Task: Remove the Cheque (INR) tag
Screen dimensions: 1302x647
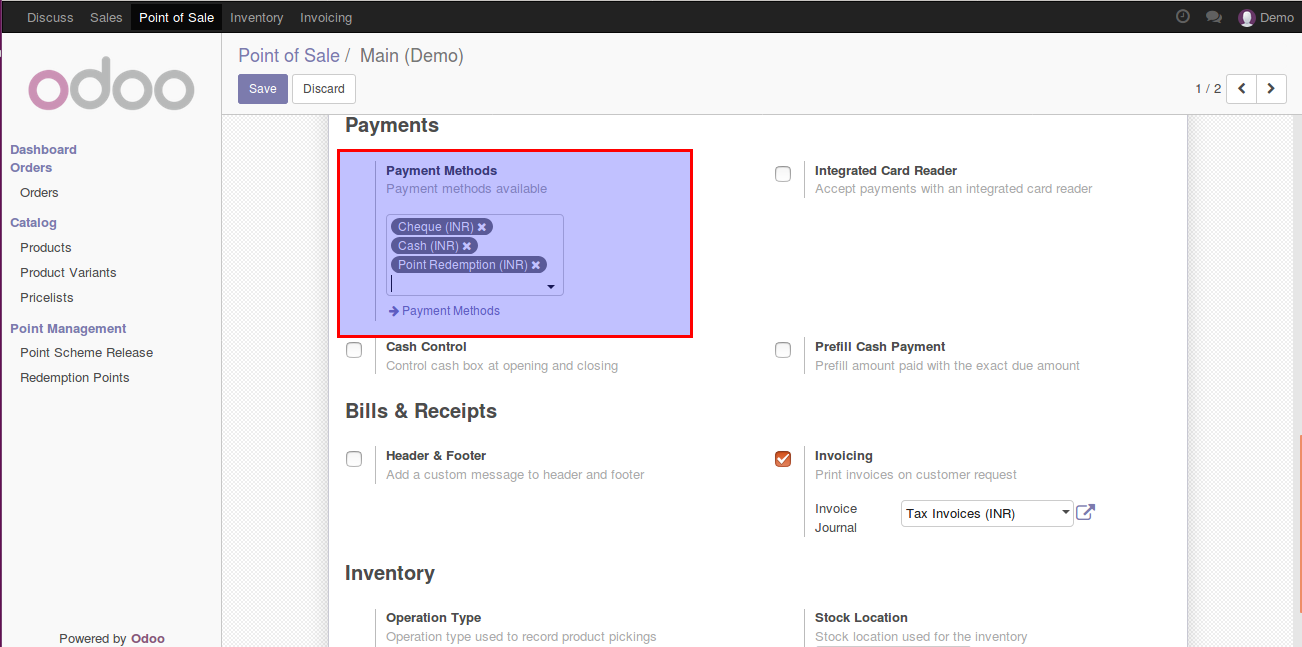Action: click(x=482, y=227)
